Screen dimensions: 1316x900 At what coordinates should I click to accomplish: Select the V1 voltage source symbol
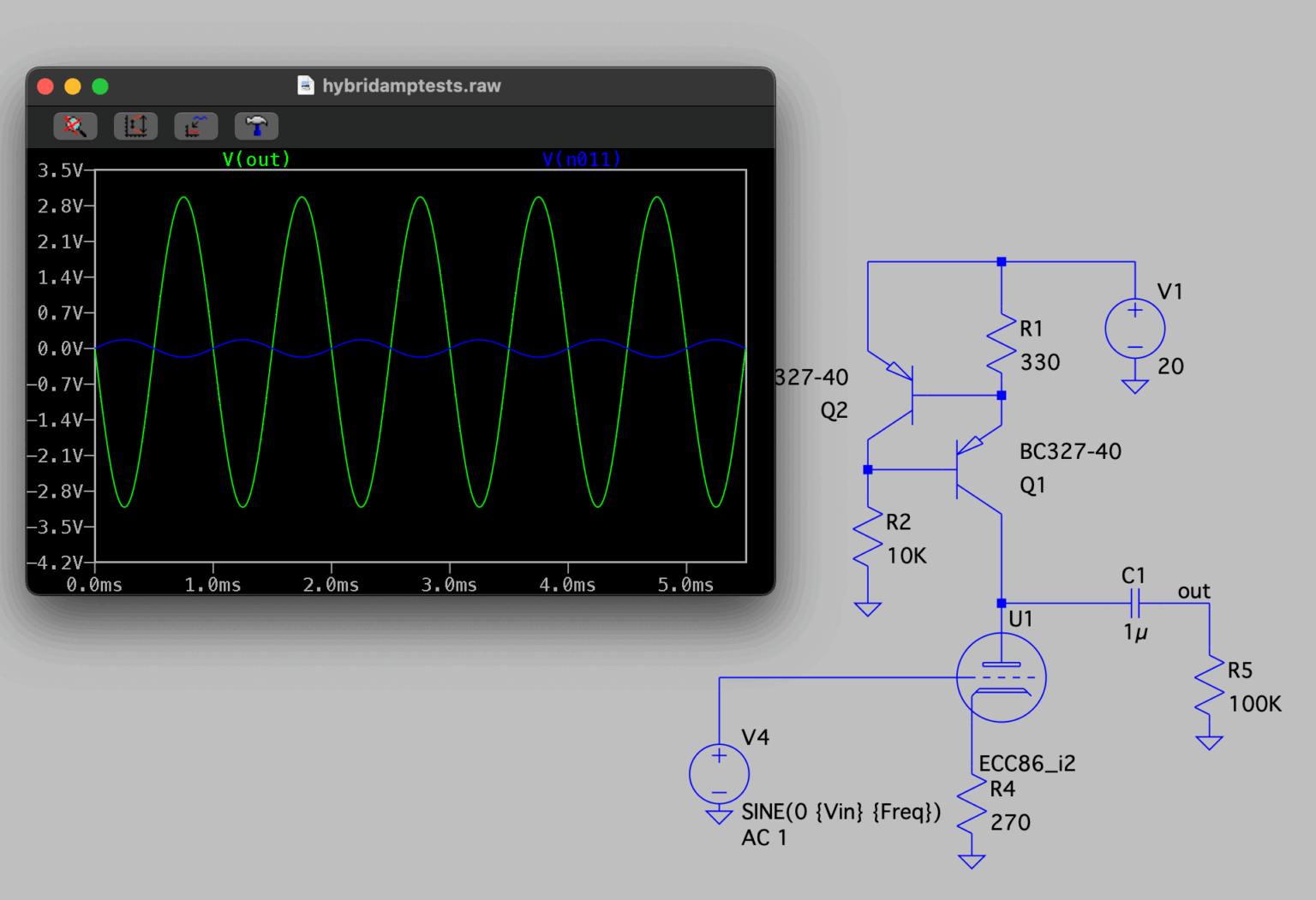(x=1134, y=329)
